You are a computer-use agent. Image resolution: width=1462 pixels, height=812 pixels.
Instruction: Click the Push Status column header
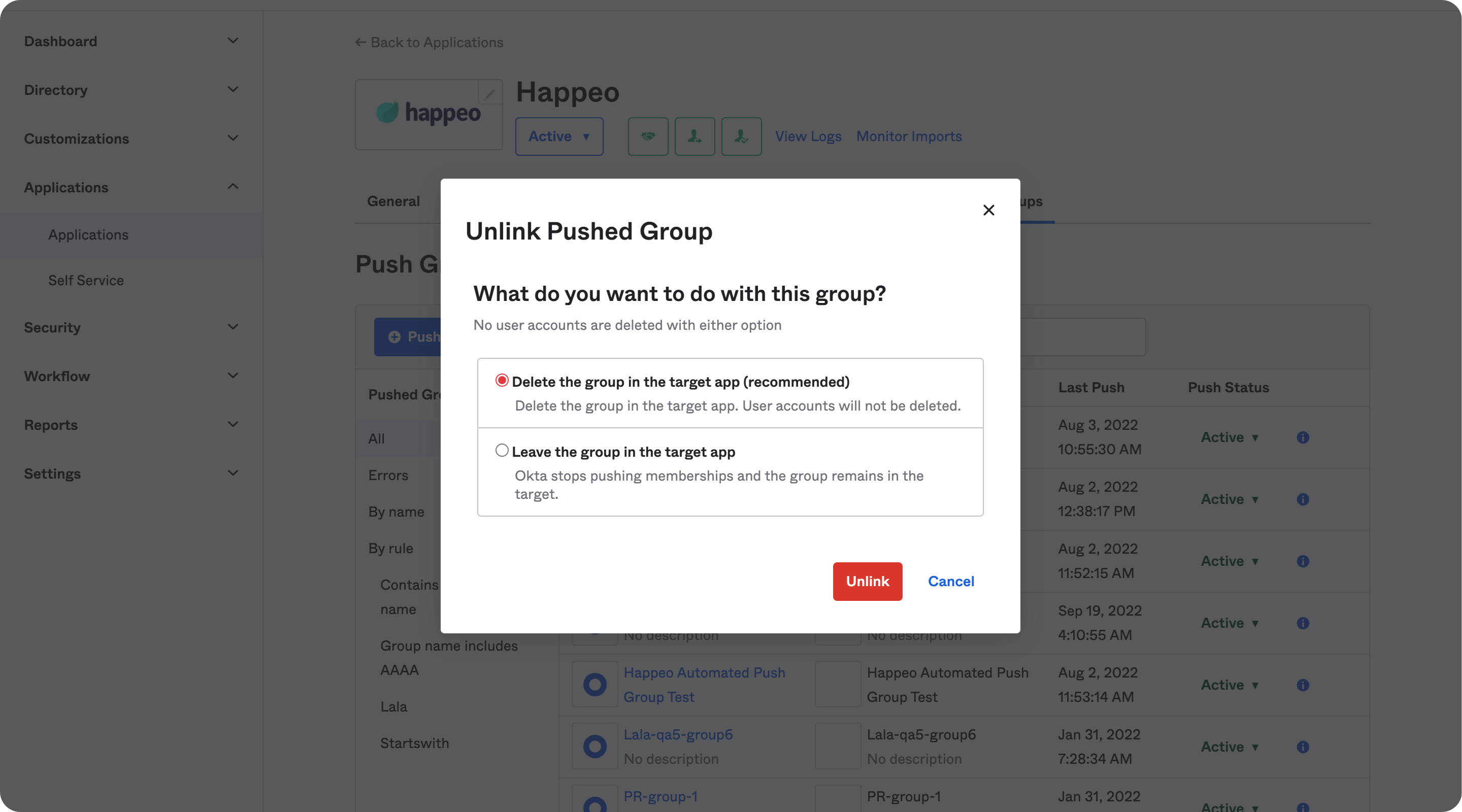coord(1228,388)
